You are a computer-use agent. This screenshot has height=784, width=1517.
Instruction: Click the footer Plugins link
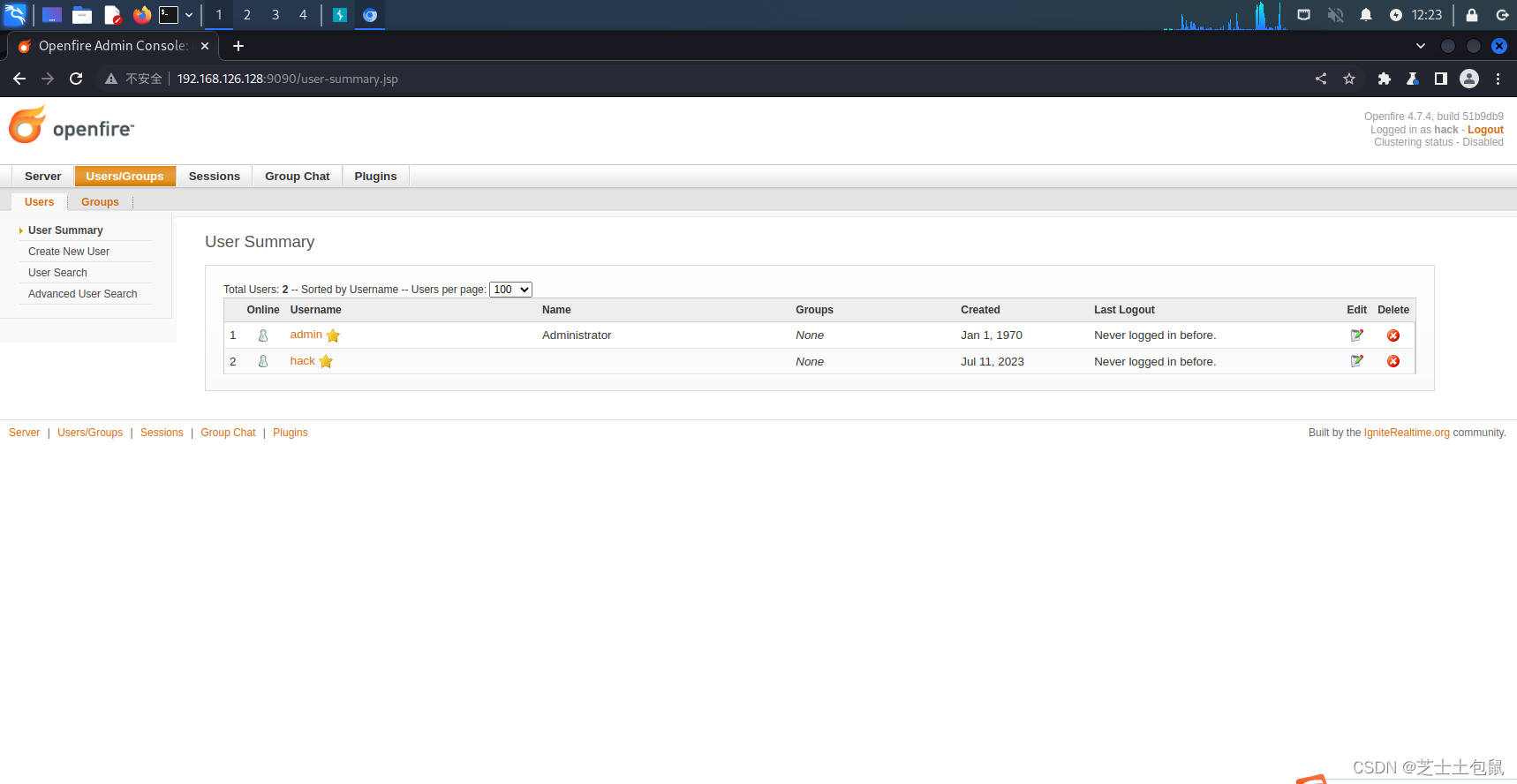tap(291, 433)
